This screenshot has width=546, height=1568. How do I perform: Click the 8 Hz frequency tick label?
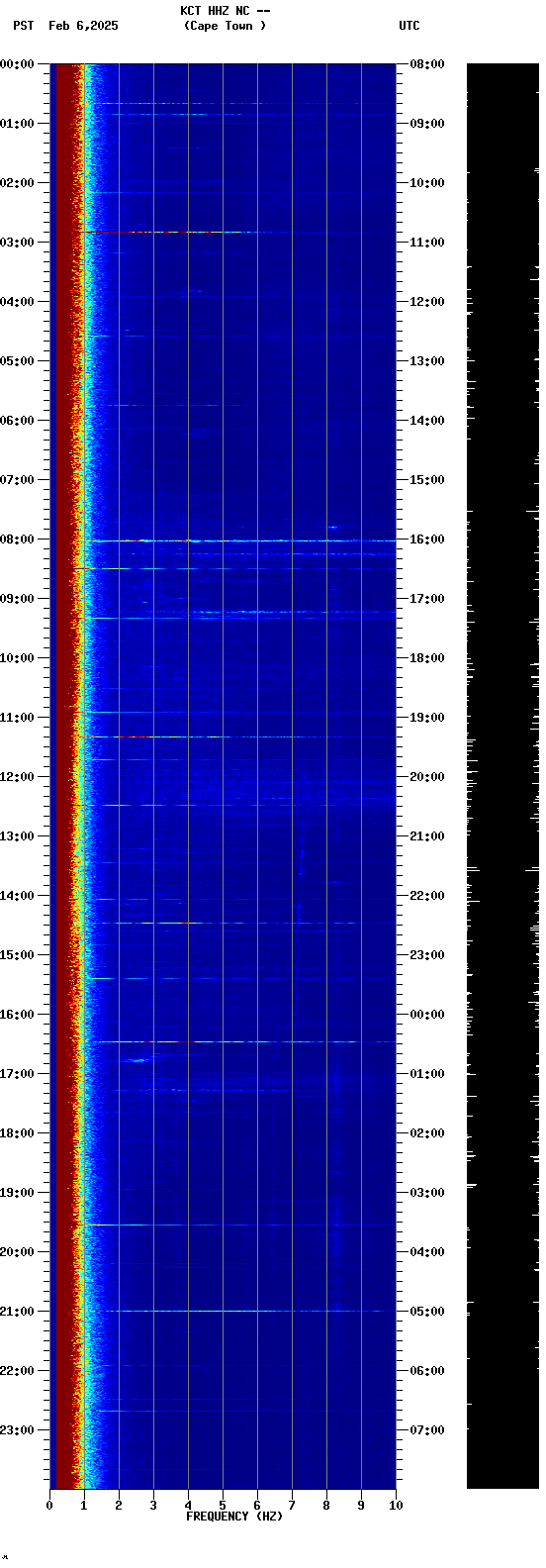point(326,1506)
